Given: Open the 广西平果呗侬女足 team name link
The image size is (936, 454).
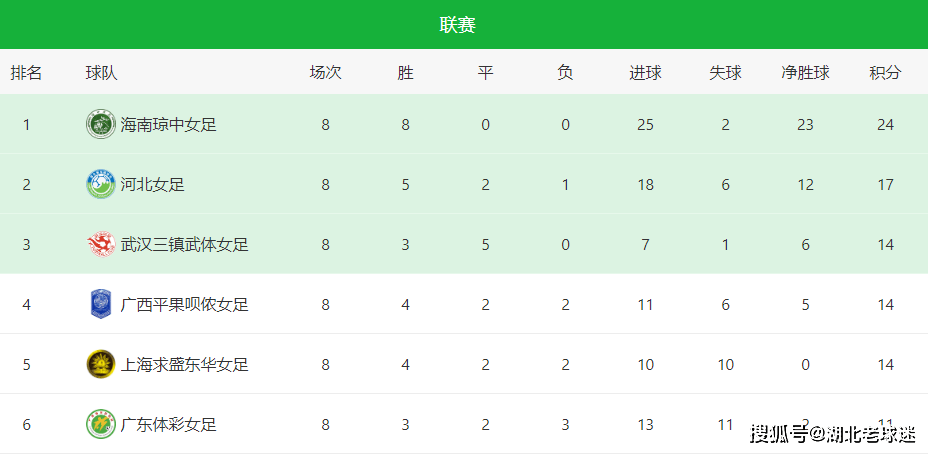Looking at the screenshot, I should coord(184,304).
